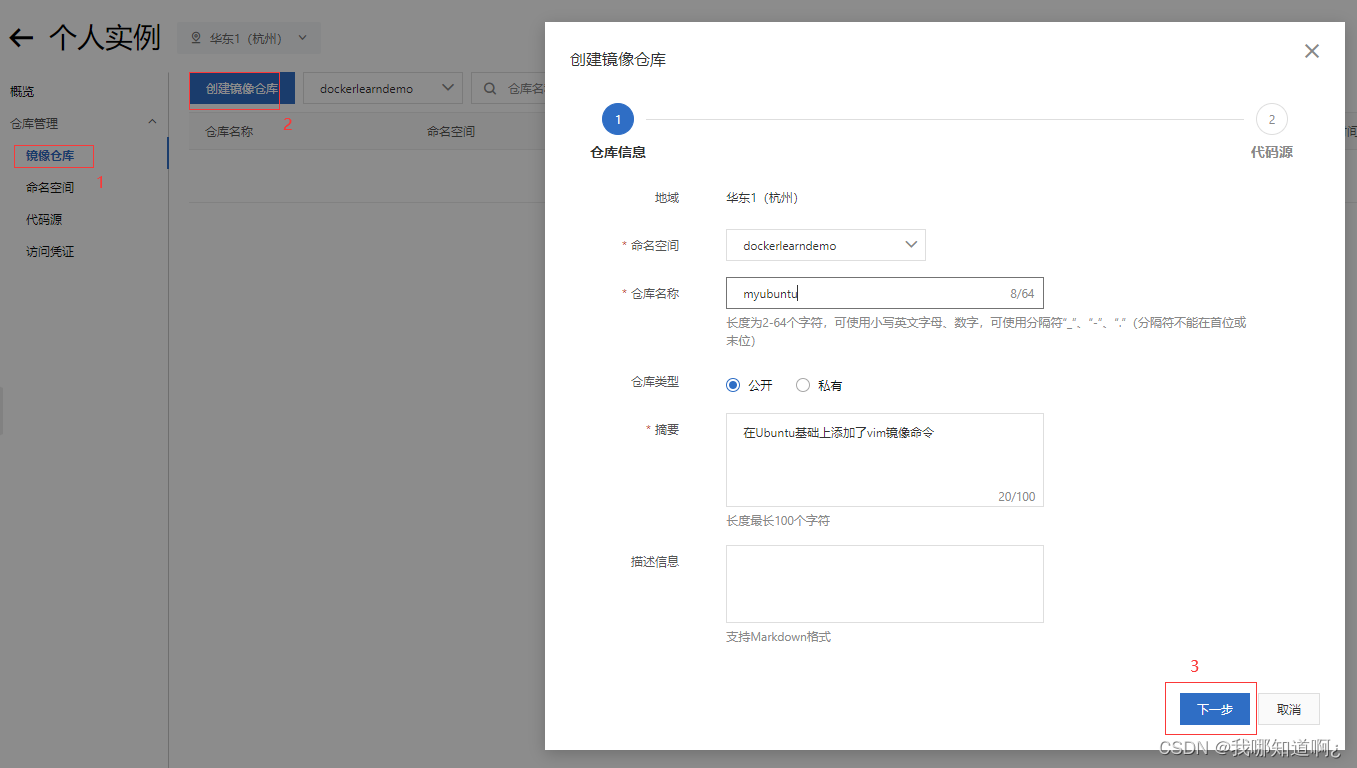Click the 个人实例 page title
This screenshot has height=768, width=1357.
pos(105,38)
